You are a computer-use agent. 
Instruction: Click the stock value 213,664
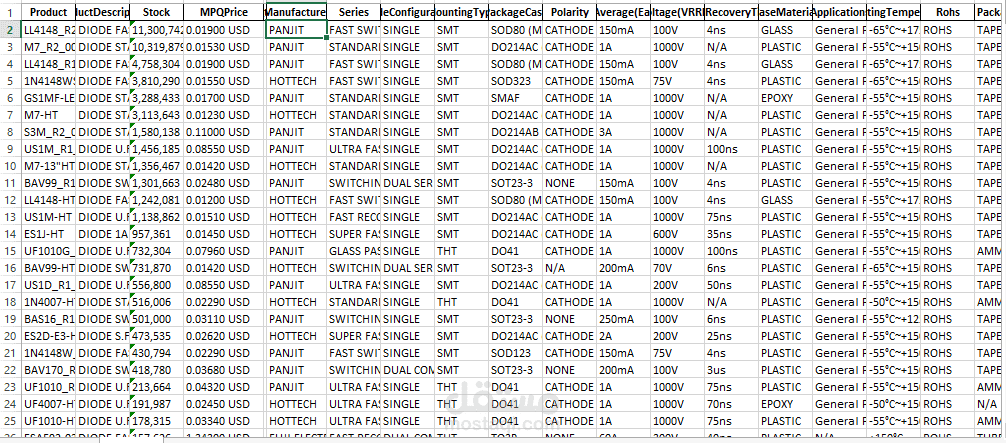pyautogui.click(x=157, y=387)
